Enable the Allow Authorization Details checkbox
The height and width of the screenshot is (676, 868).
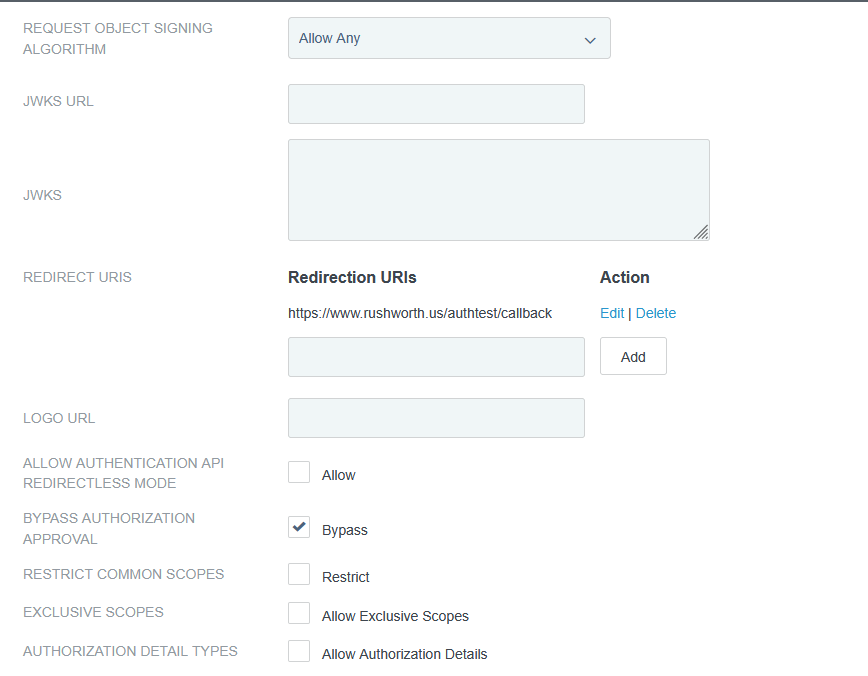tap(299, 652)
